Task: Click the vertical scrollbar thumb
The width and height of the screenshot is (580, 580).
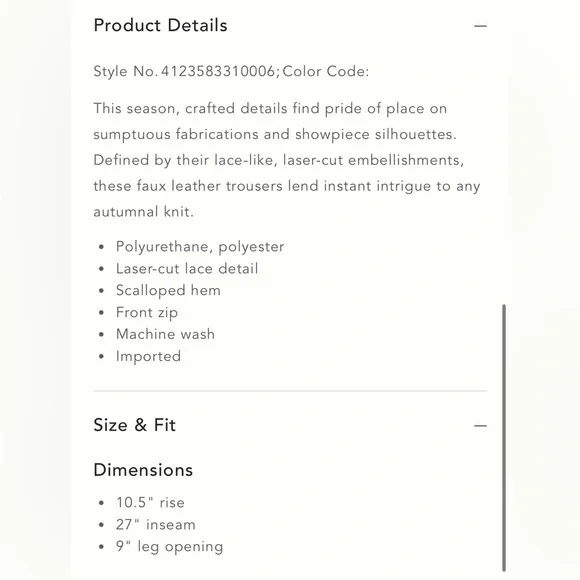Action: pos(504,438)
